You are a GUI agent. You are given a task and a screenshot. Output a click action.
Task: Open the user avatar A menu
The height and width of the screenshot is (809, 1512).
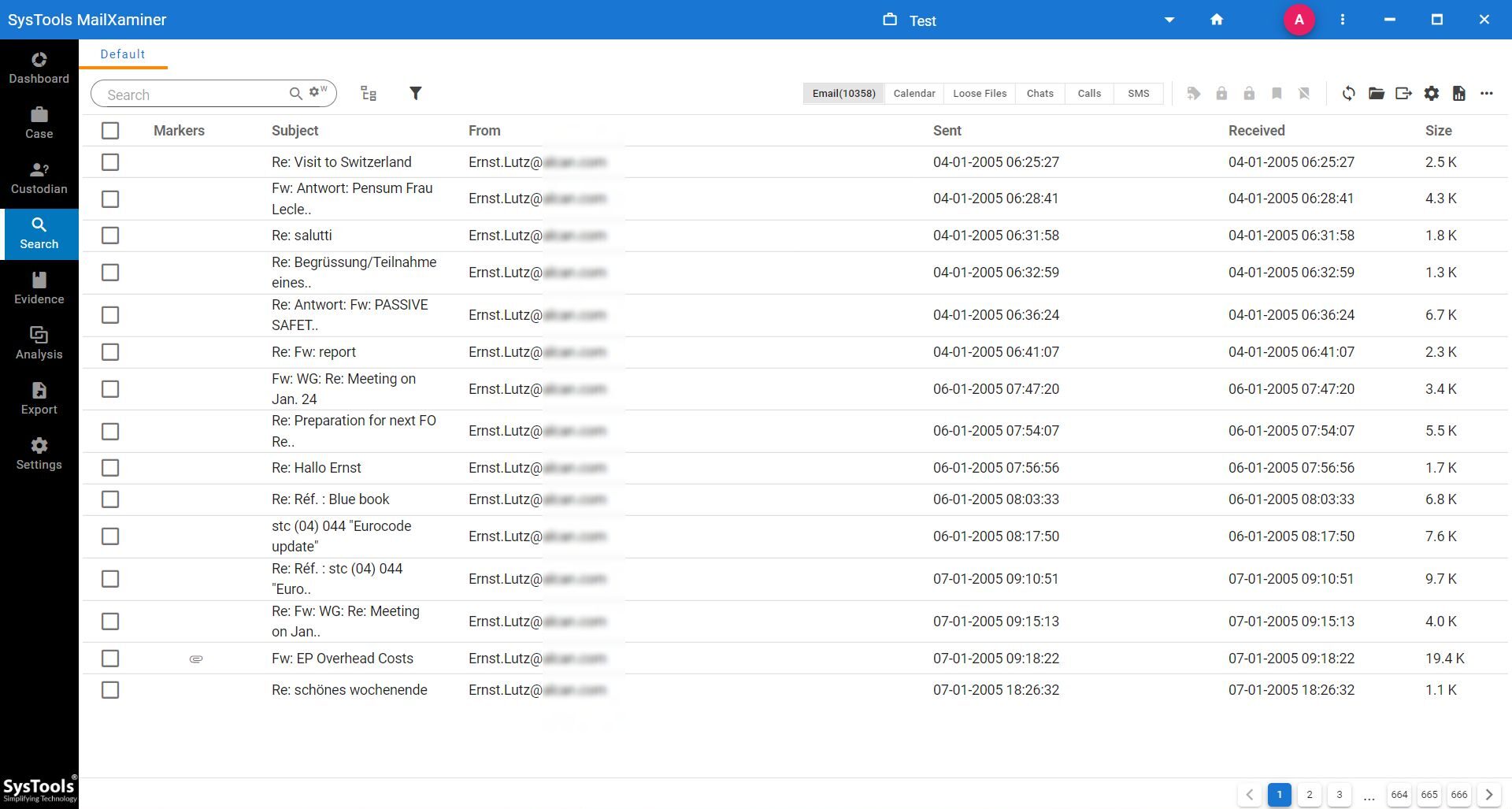[1299, 20]
